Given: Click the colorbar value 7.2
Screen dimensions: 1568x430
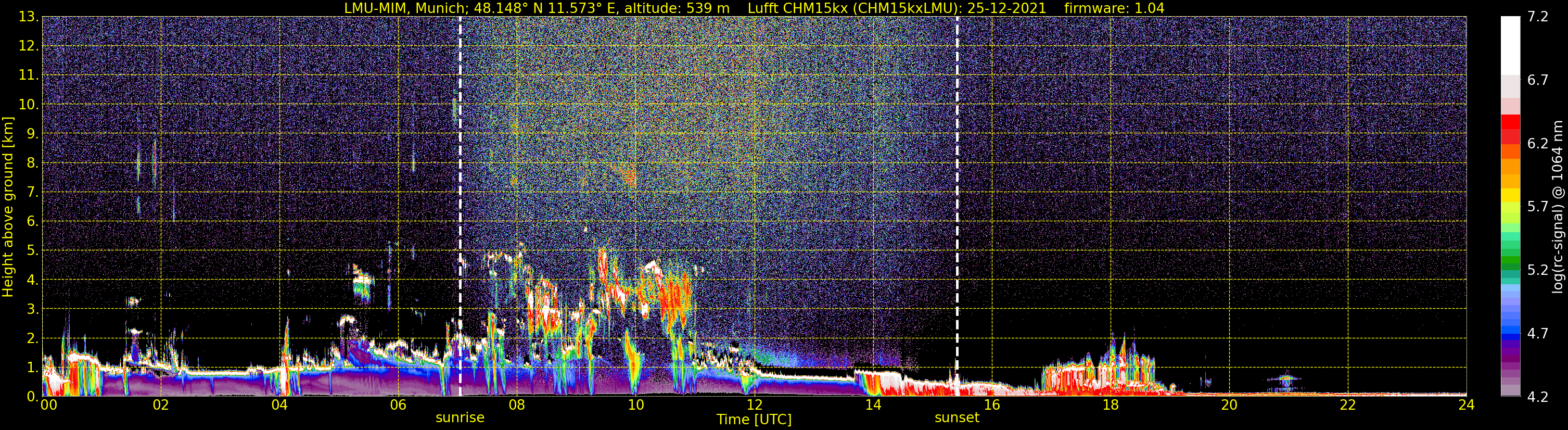Looking at the screenshot, I should [1538, 17].
